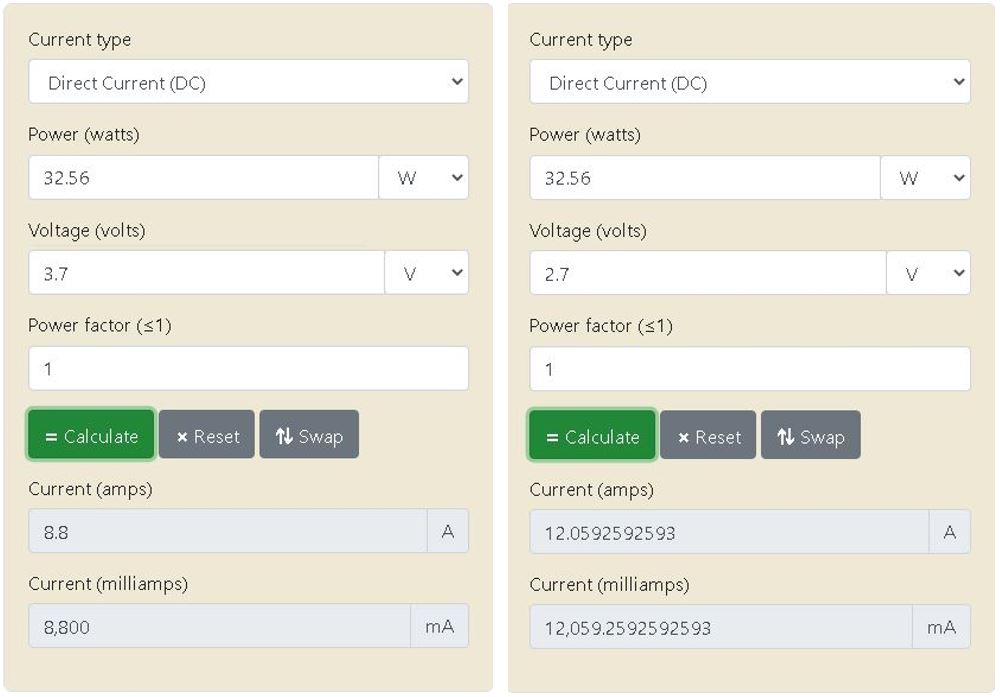Reset the right calculator form
The width and height of the screenshot is (1000, 697).
click(x=708, y=436)
